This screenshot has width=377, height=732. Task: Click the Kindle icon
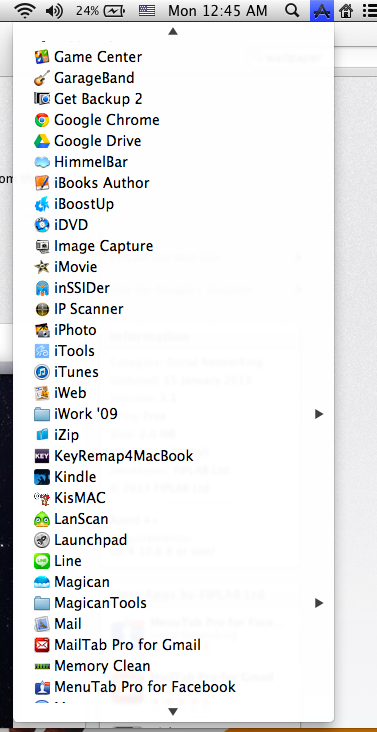pyautogui.click(x=42, y=477)
